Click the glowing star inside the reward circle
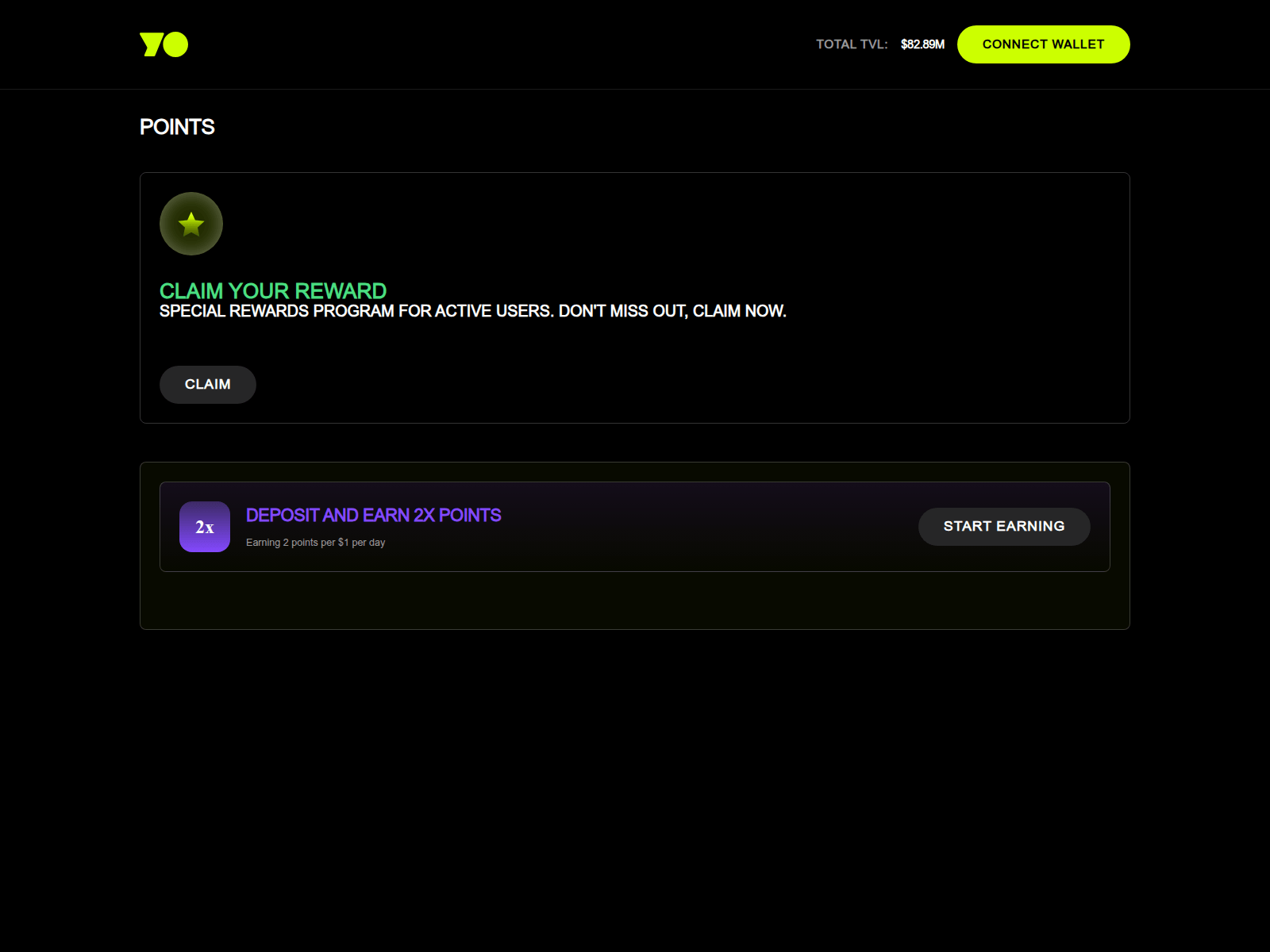This screenshot has height=952, width=1270. 190,224
